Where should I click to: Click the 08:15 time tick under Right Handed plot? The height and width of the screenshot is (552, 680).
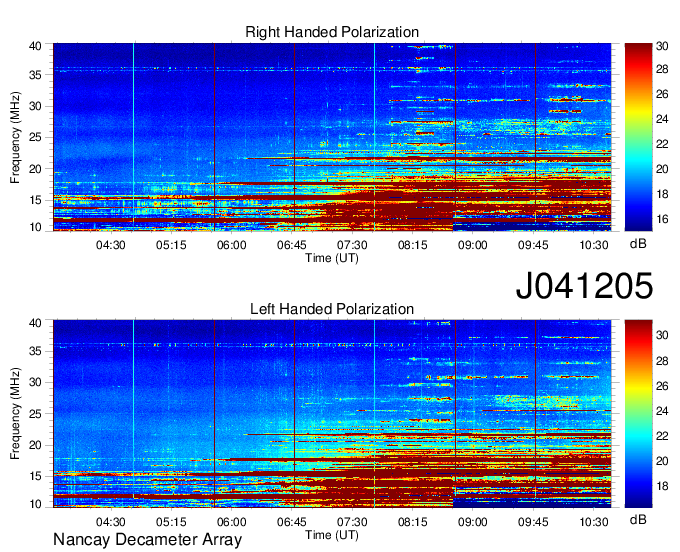point(413,245)
